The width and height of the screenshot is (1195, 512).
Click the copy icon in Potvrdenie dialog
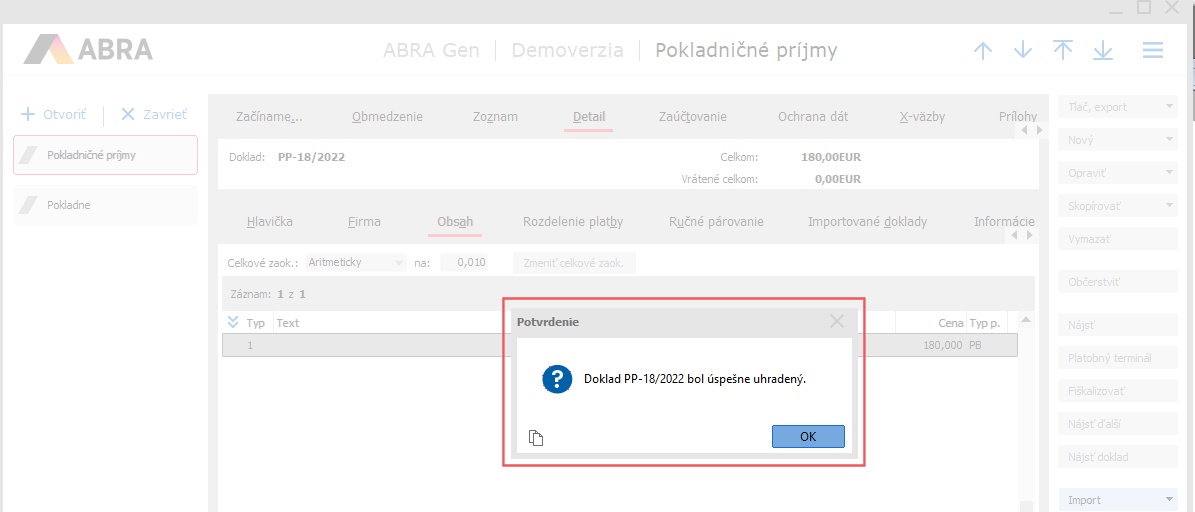(536, 437)
